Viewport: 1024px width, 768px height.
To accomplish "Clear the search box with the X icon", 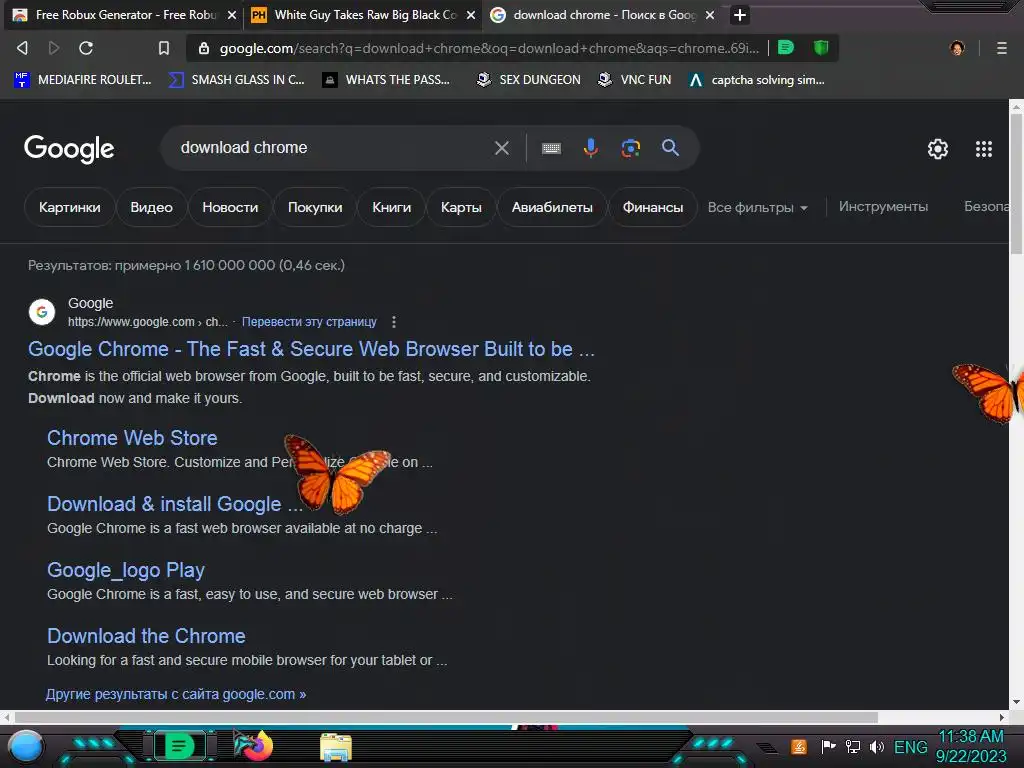I will 502,148.
